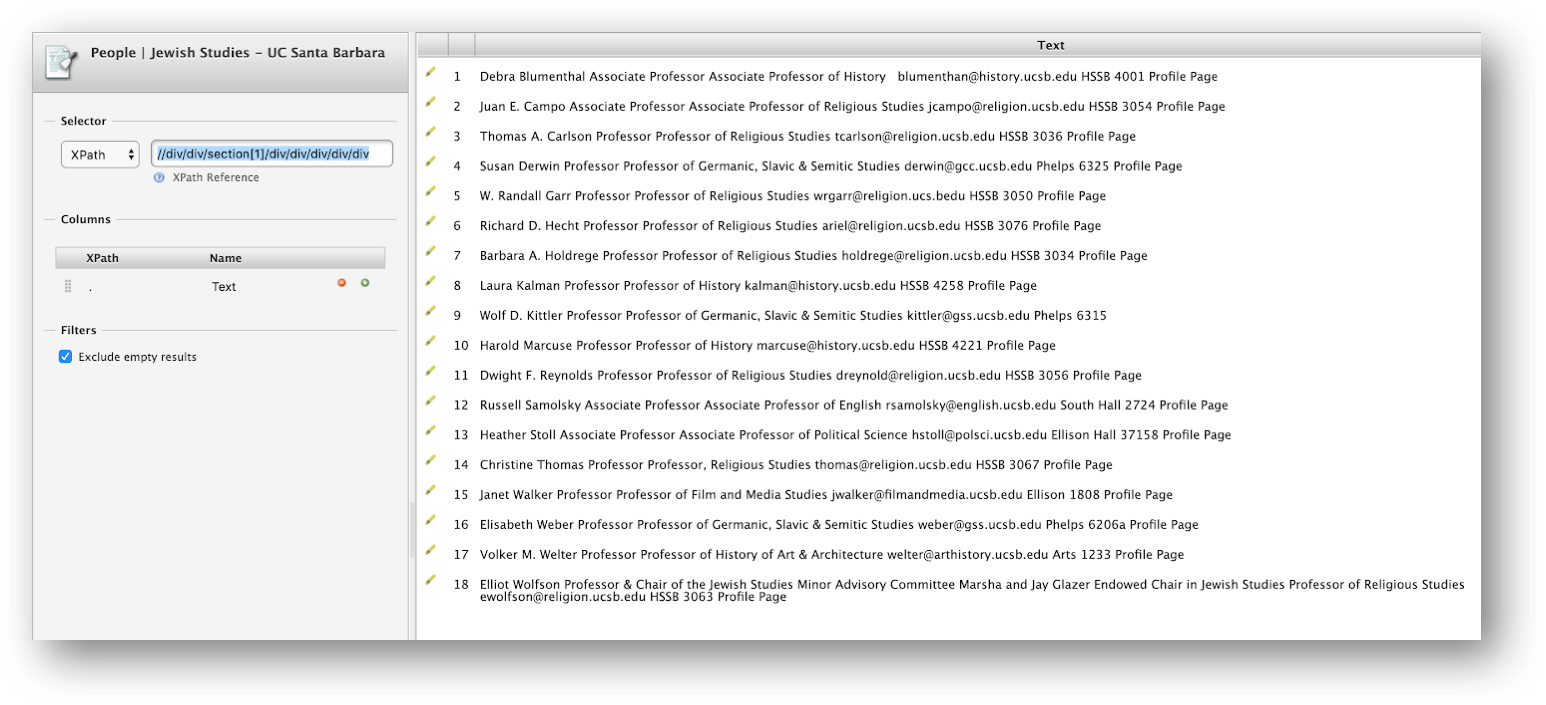Edit row 8 Laura Kalman pencil icon
Screen dimensions: 1546x705
431,282
